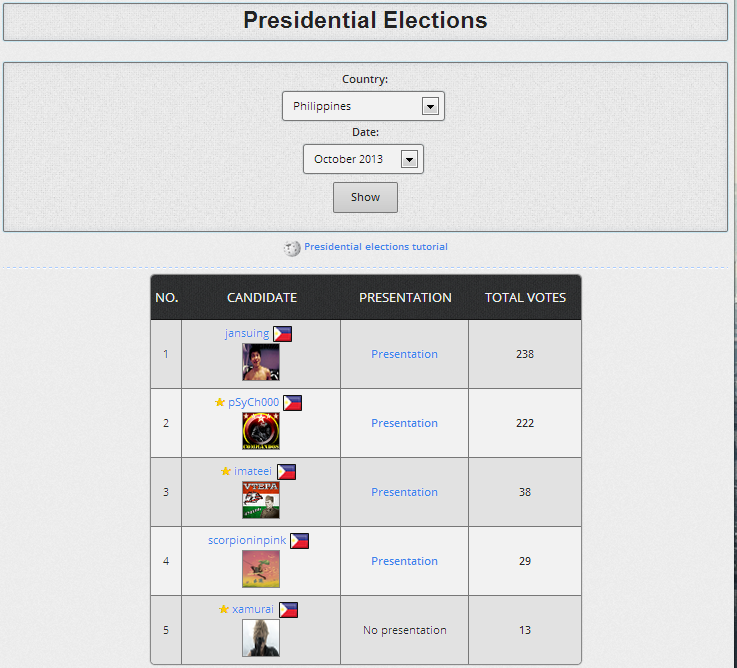
Task: Click the flag icon next to scorpioninpink
Action: [299, 541]
